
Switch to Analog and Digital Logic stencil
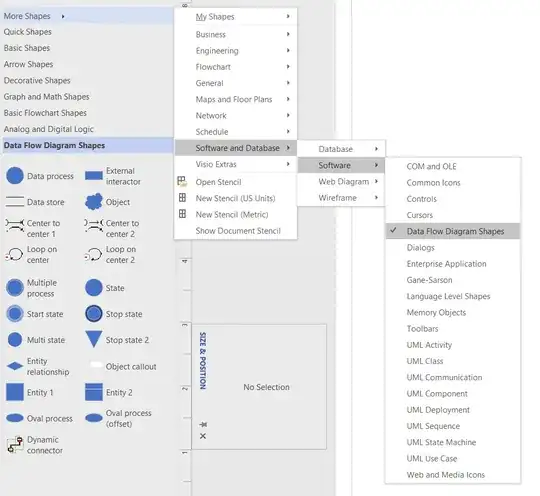click(49, 129)
